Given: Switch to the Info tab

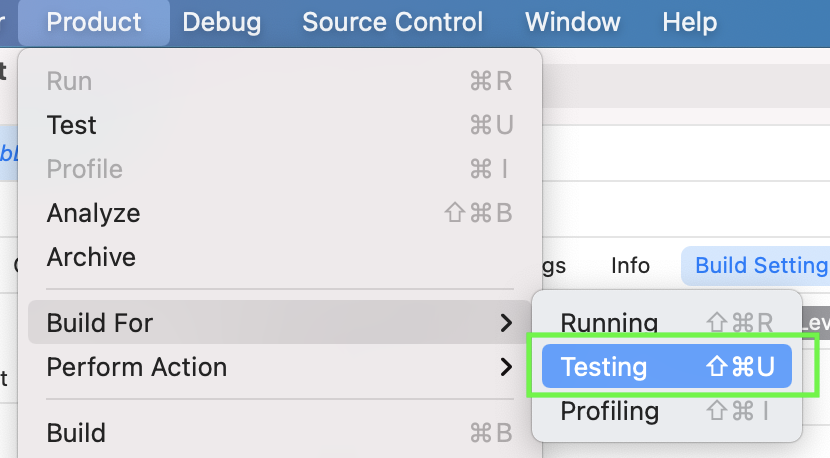Looking at the screenshot, I should click(x=630, y=266).
